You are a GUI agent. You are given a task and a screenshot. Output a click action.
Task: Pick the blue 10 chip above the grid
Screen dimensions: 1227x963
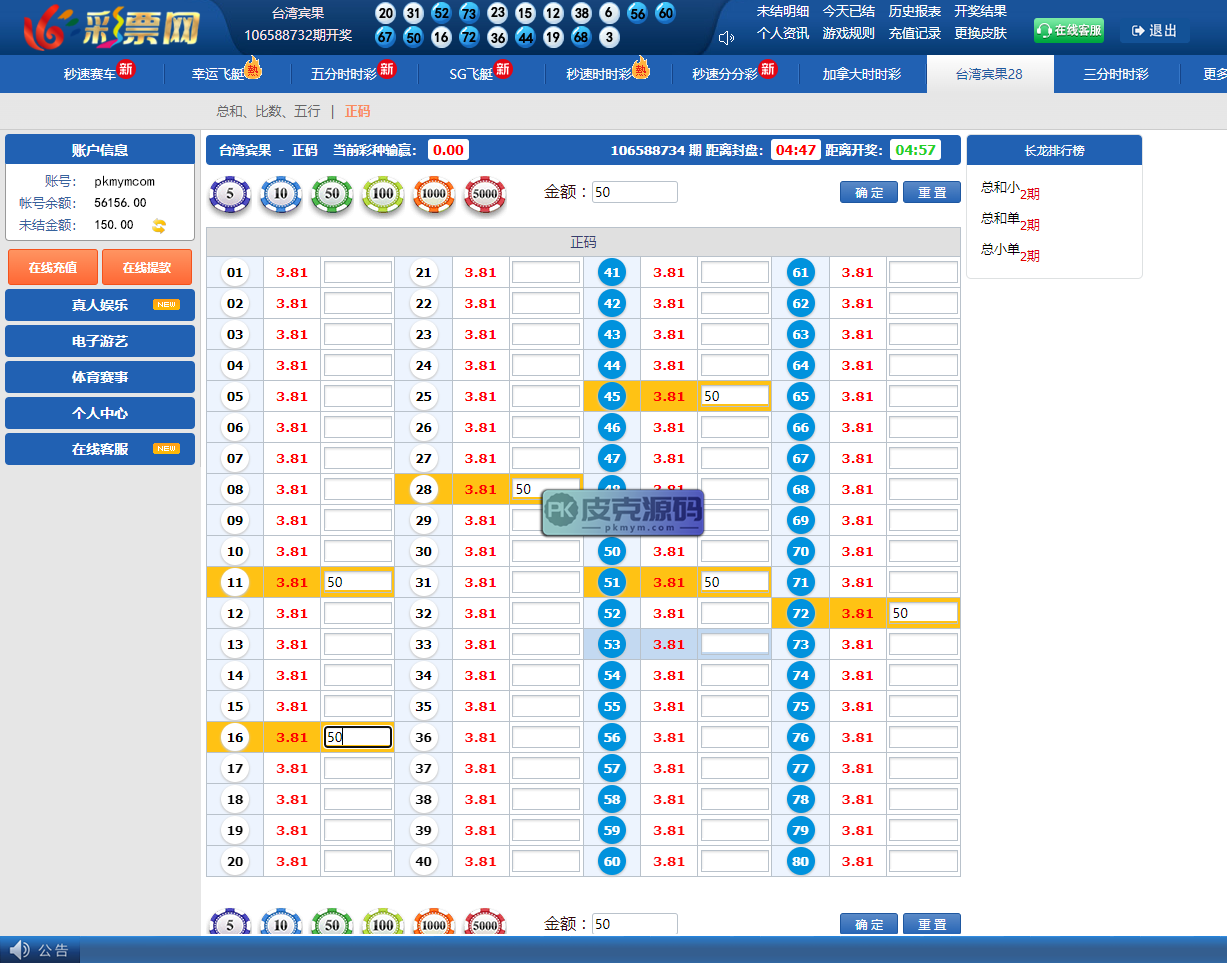pos(281,194)
